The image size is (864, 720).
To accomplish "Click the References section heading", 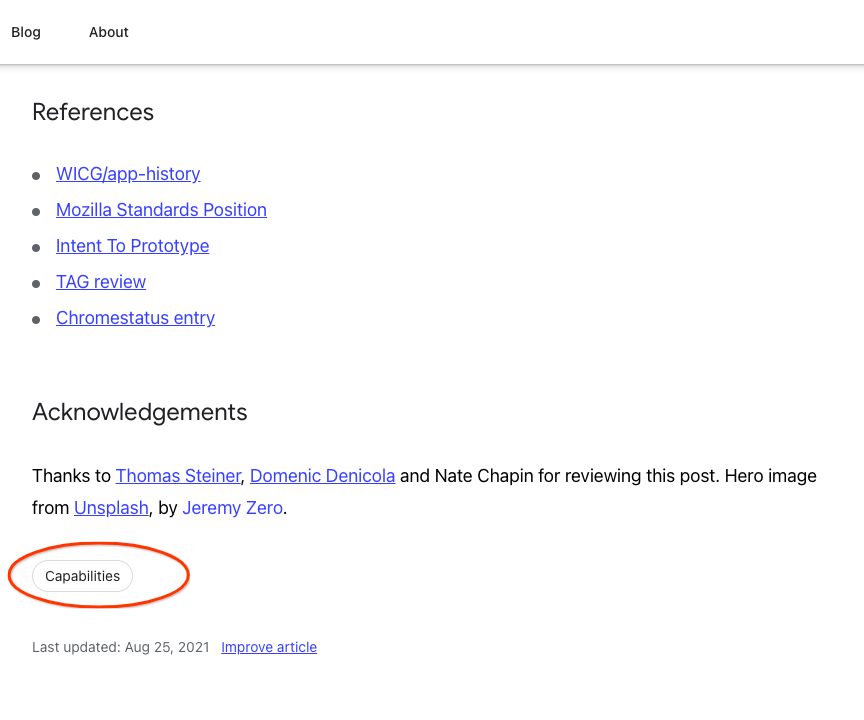I will (x=92, y=112).
